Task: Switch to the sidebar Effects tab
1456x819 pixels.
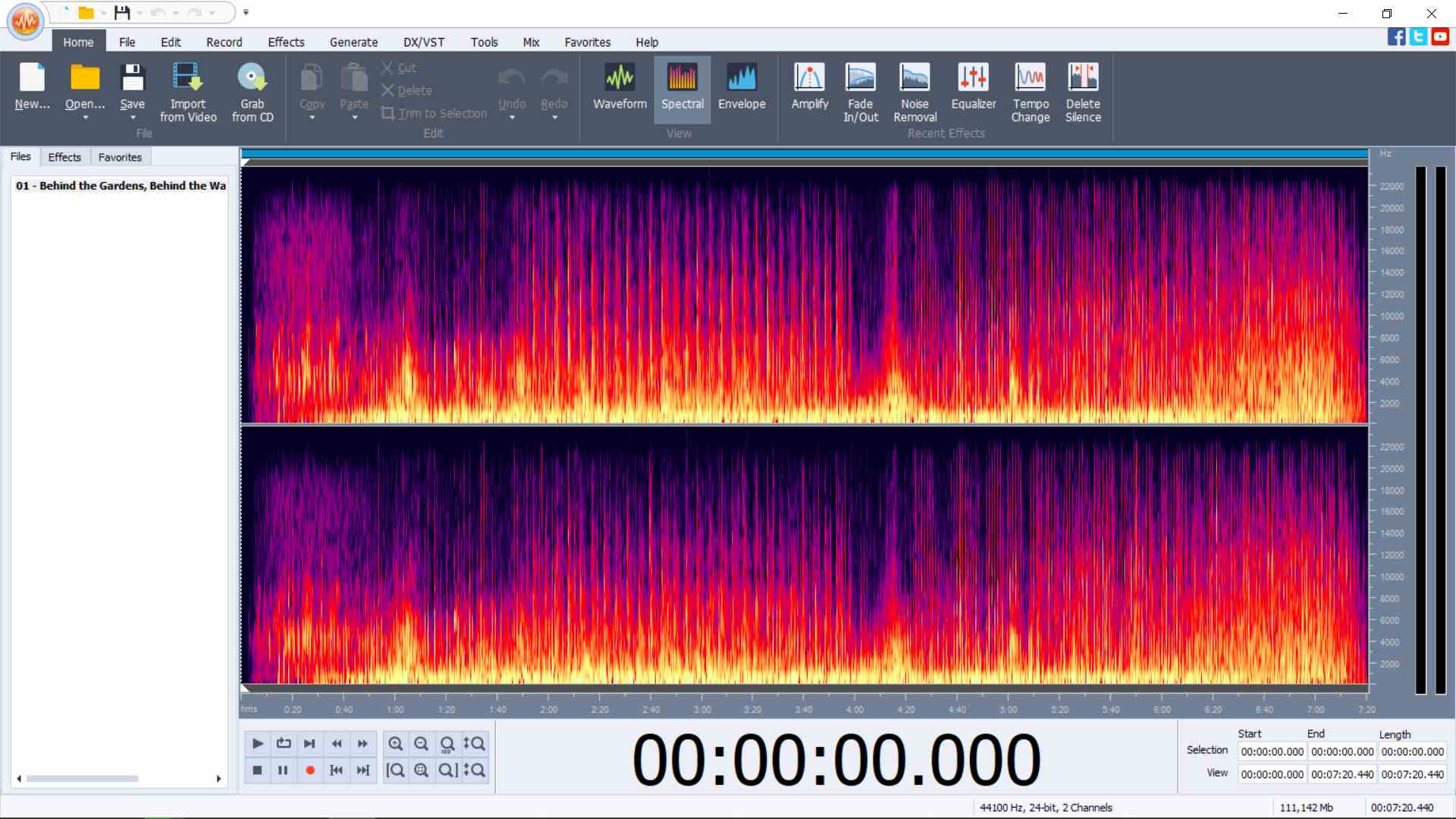Action: pyautogui.click(x=64, y=157)
